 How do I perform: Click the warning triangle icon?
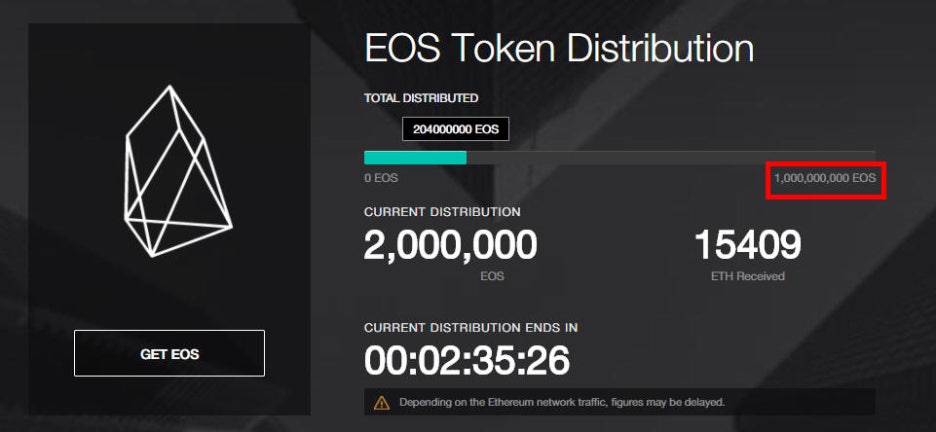pyautogui.click(x=381, y=403)
